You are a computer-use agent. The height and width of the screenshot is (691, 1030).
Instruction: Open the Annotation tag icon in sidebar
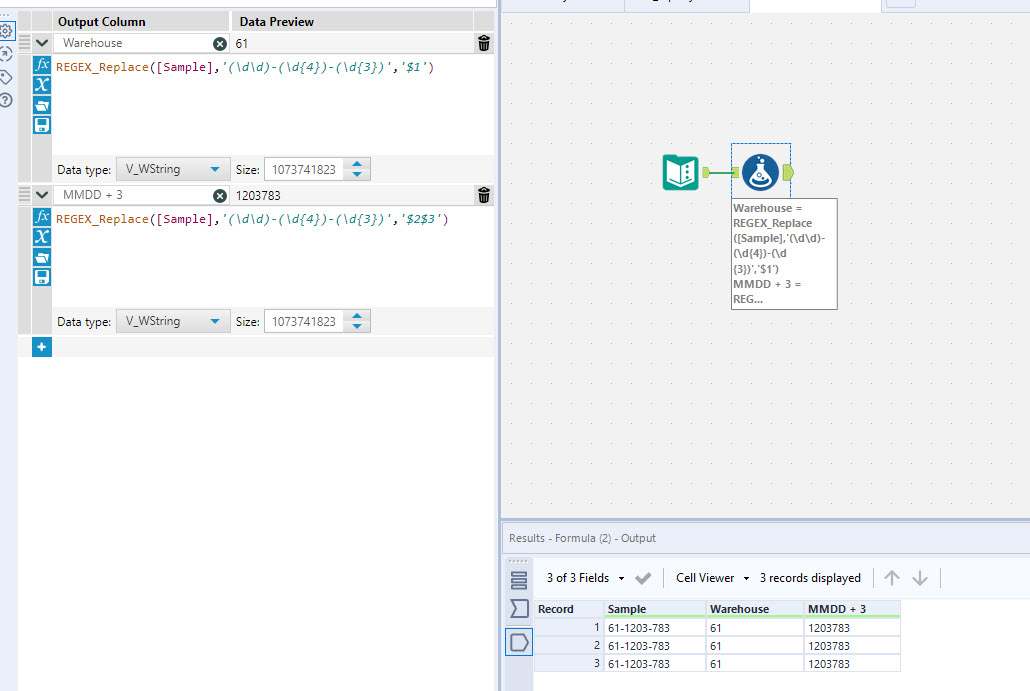[x=6, y=77]
